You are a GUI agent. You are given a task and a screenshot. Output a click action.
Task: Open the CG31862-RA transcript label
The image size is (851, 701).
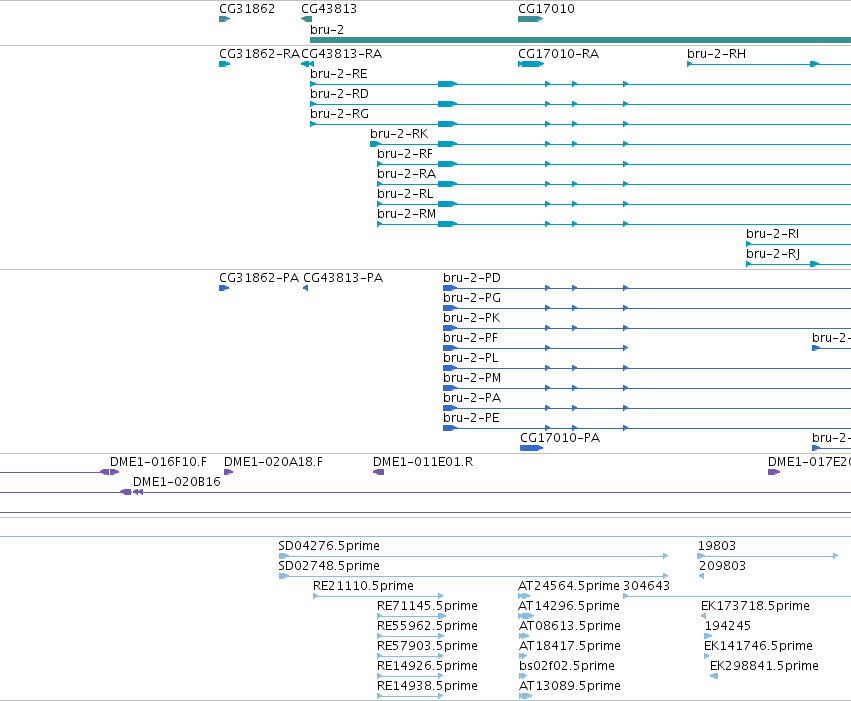tap(259, 54)
